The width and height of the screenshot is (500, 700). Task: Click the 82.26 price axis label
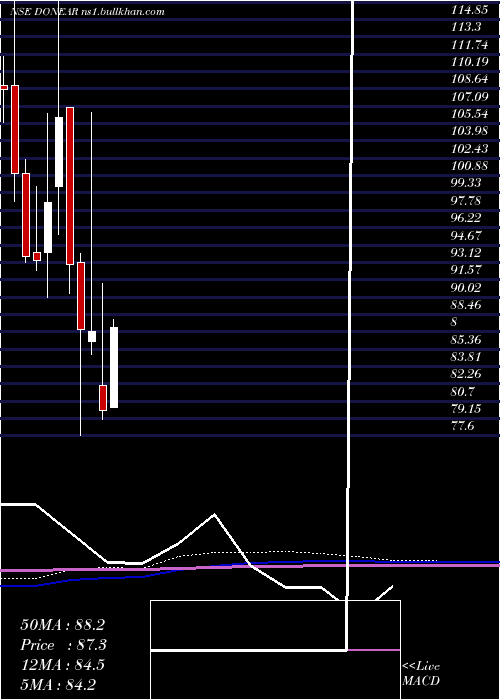(x=466, y=374)
